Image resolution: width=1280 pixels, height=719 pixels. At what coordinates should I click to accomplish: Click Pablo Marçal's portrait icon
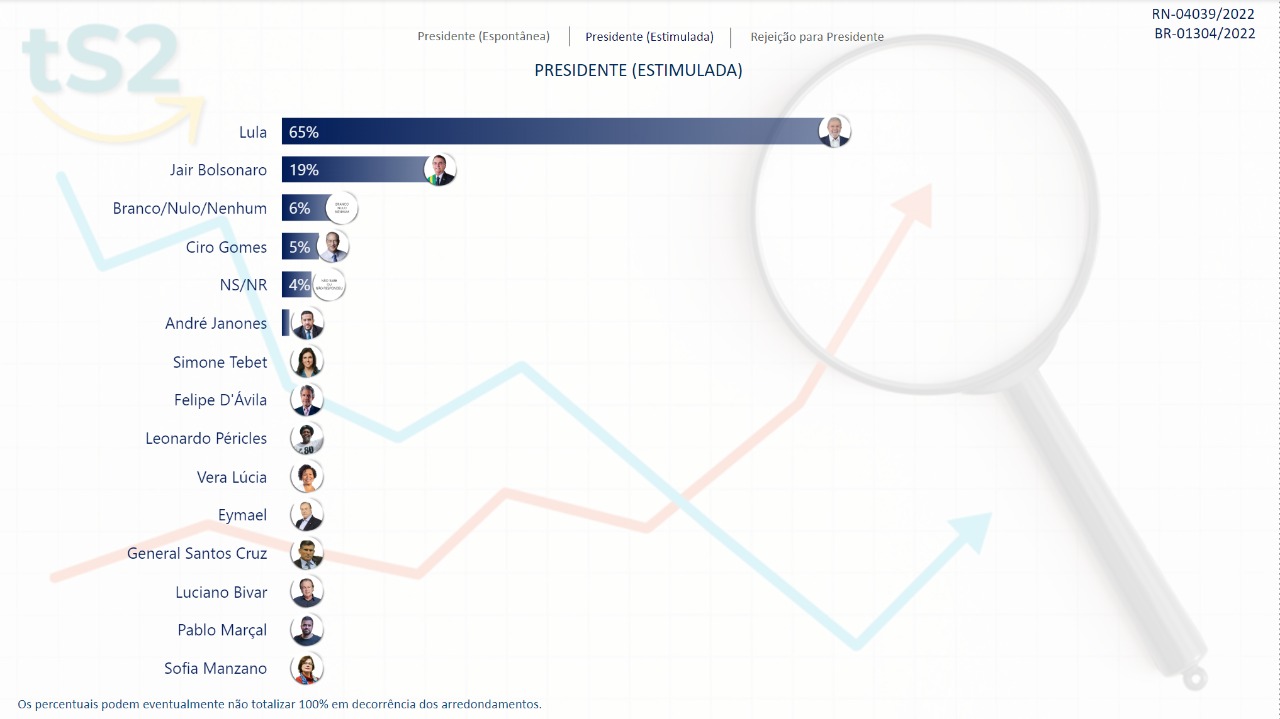pyautogui.click(x=307, y=630)
